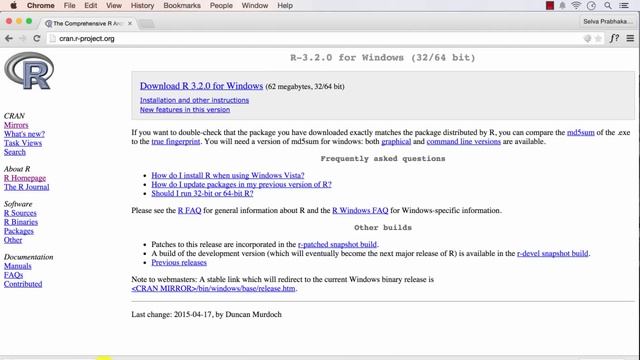Click the md5sum link

(580, 132)
